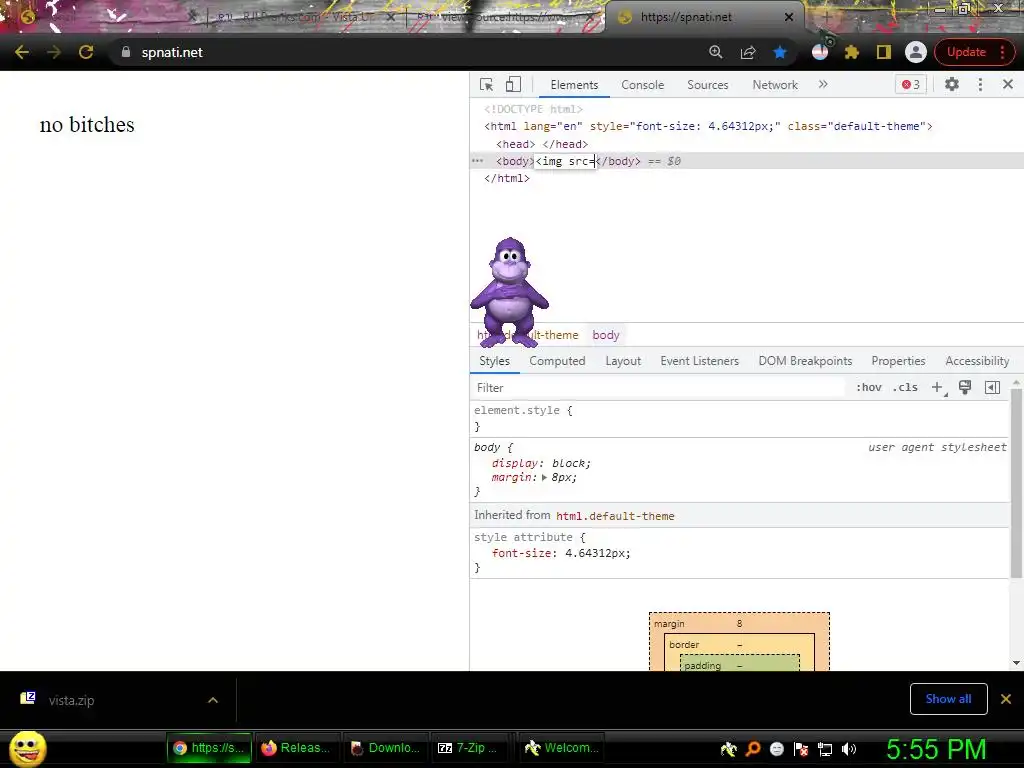The width and height of the screenshot is (1024, 768).
Task: Select the html lang="en" node
Action: (708, 126)
